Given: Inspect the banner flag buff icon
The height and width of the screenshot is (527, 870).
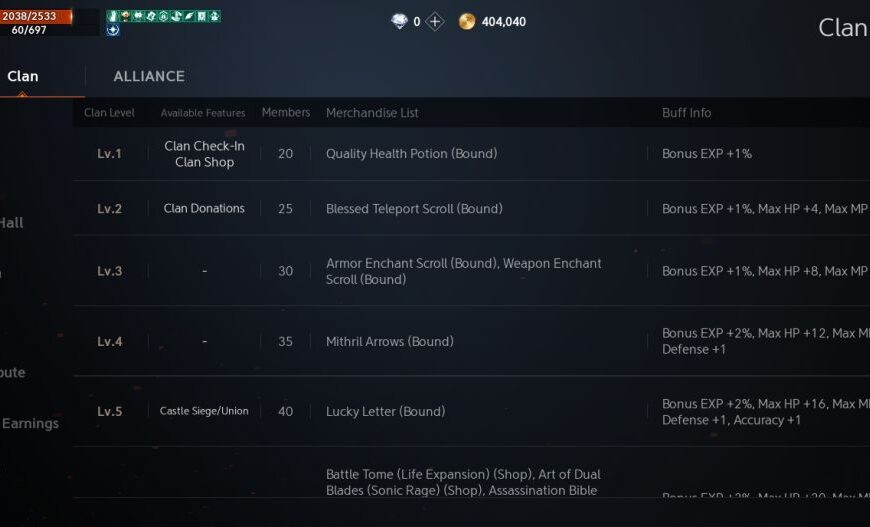Looking at the screenshot, I should pyautogui.click(x=202, y=16).
